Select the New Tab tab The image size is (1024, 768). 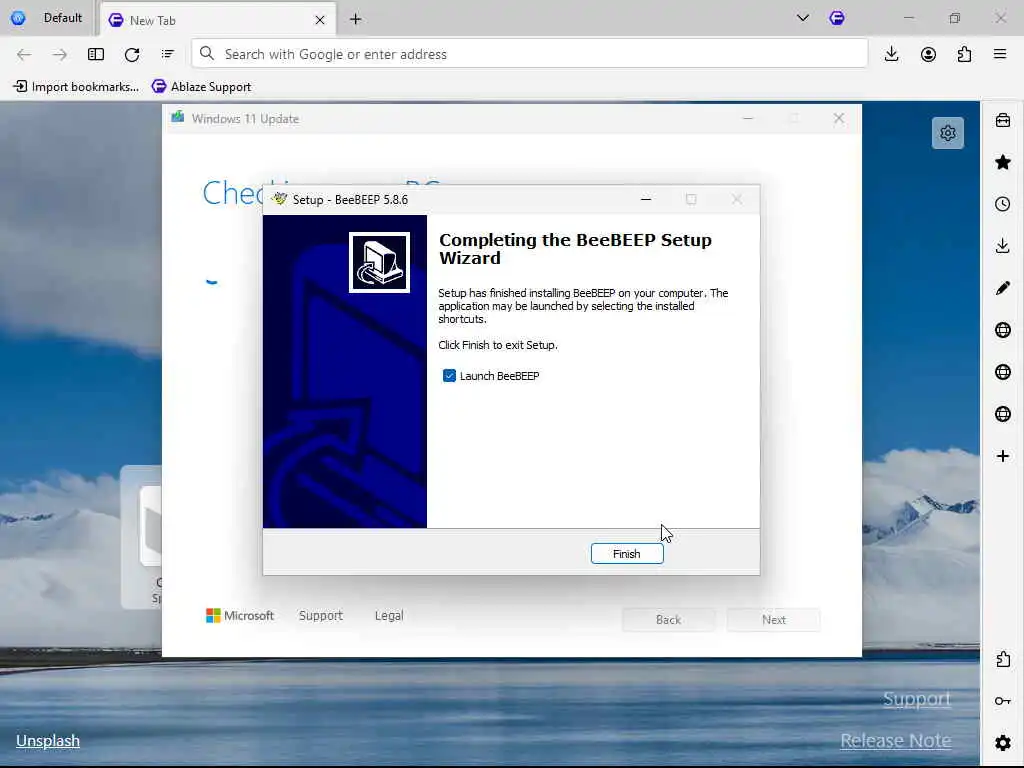(x=217, y=20)
